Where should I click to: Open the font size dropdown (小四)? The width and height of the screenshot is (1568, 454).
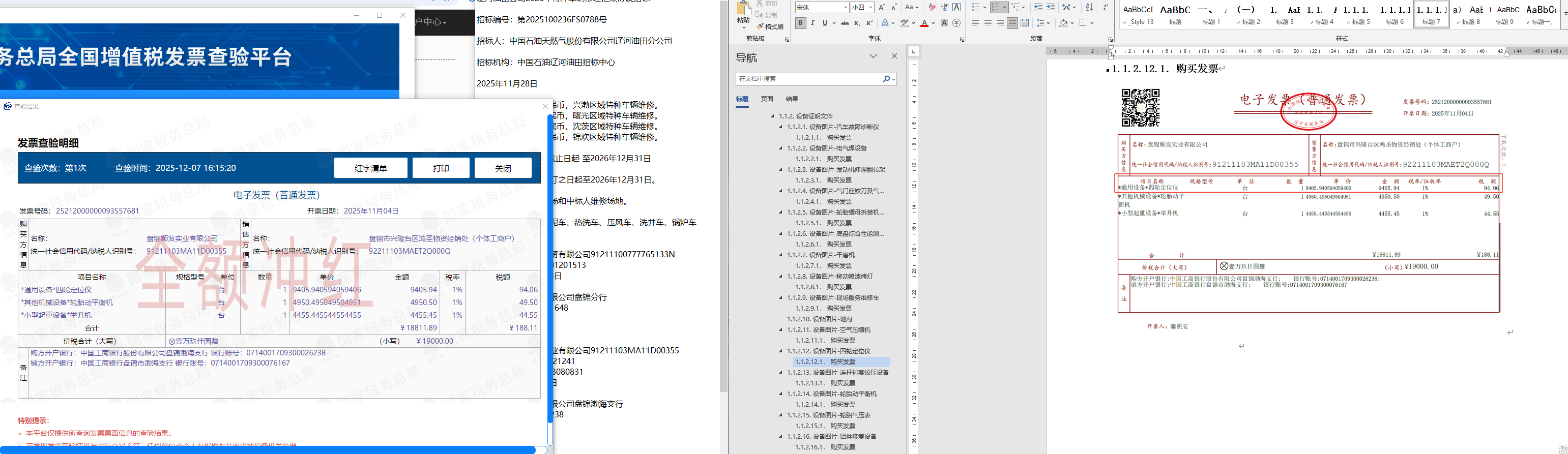[x=871, y=7]
